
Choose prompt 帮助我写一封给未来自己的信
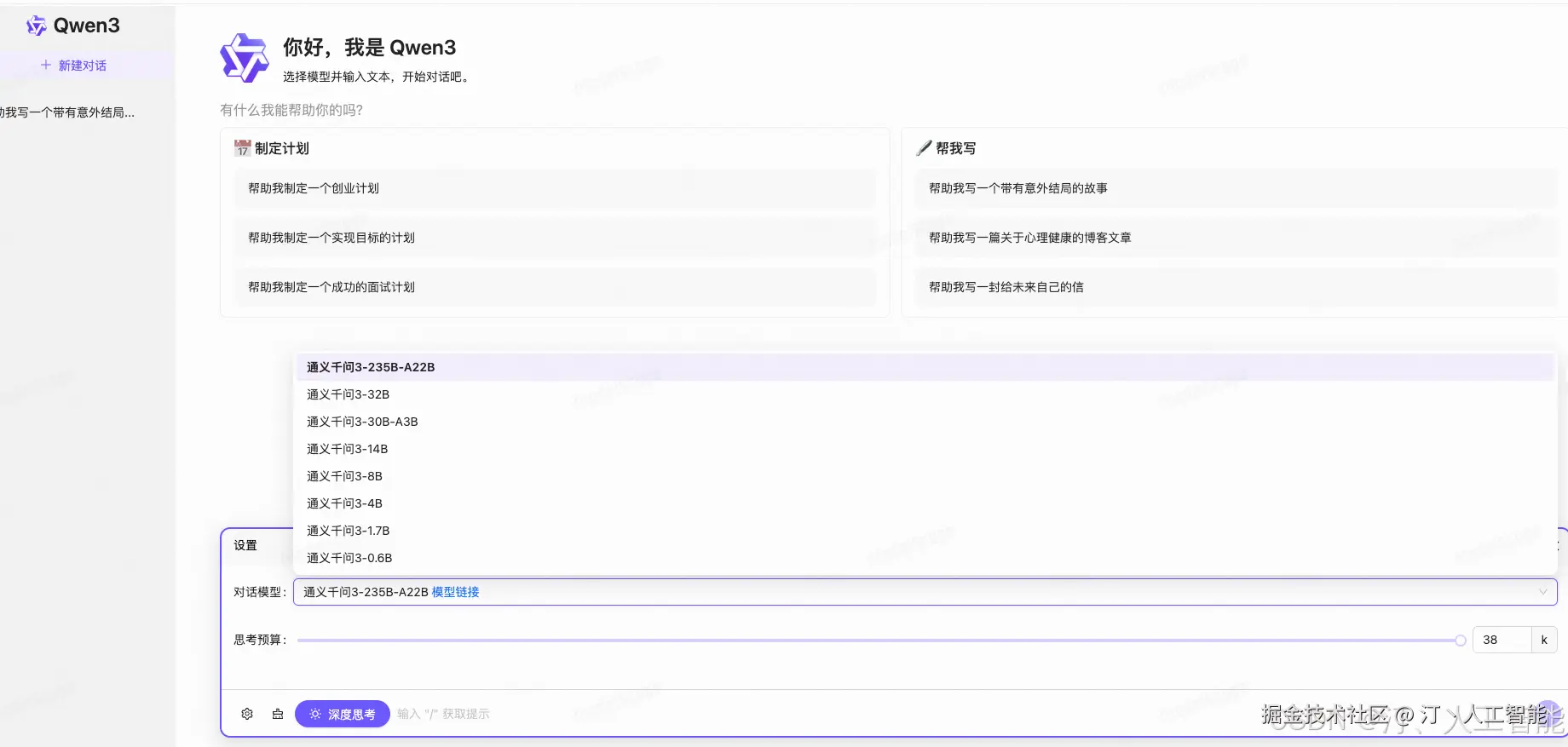tap(1237, 287)
